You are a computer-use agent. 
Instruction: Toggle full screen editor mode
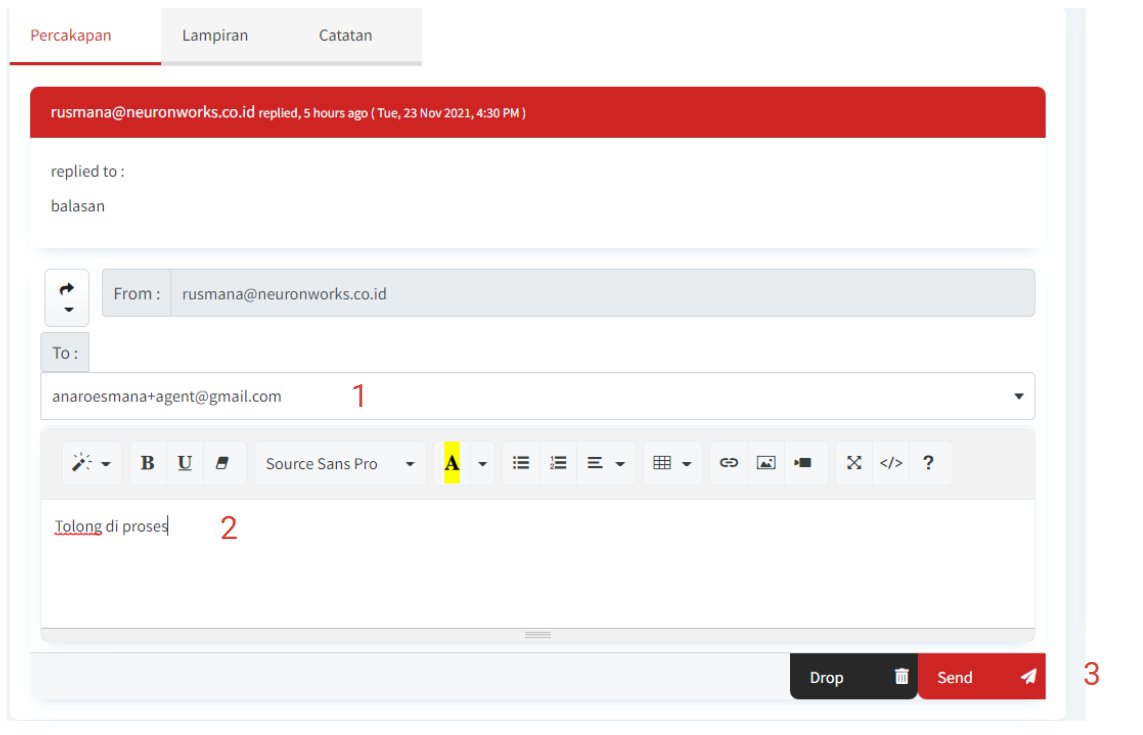click(x=854, y=464)
